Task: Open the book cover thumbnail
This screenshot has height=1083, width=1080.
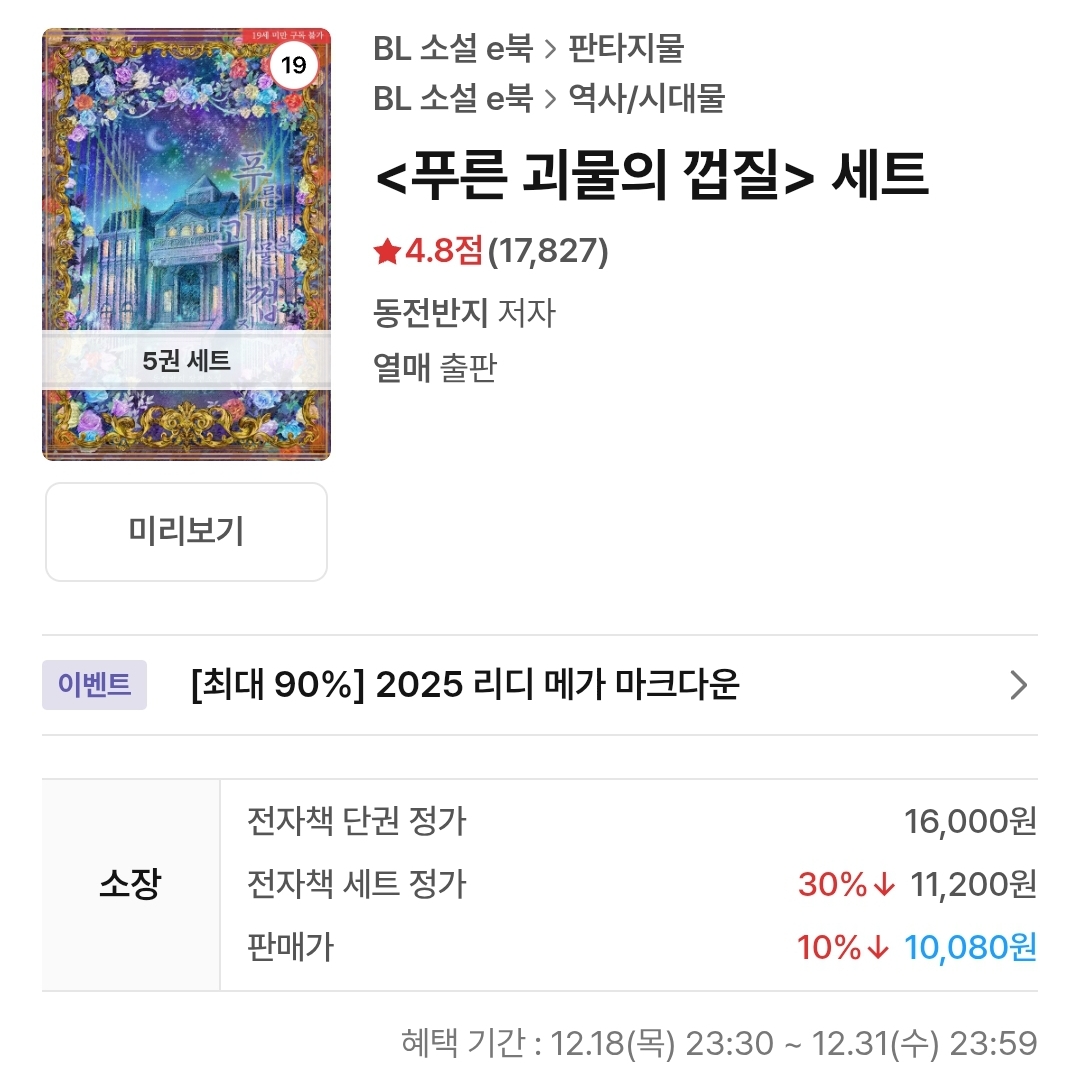Action: [x=186, y=244]
